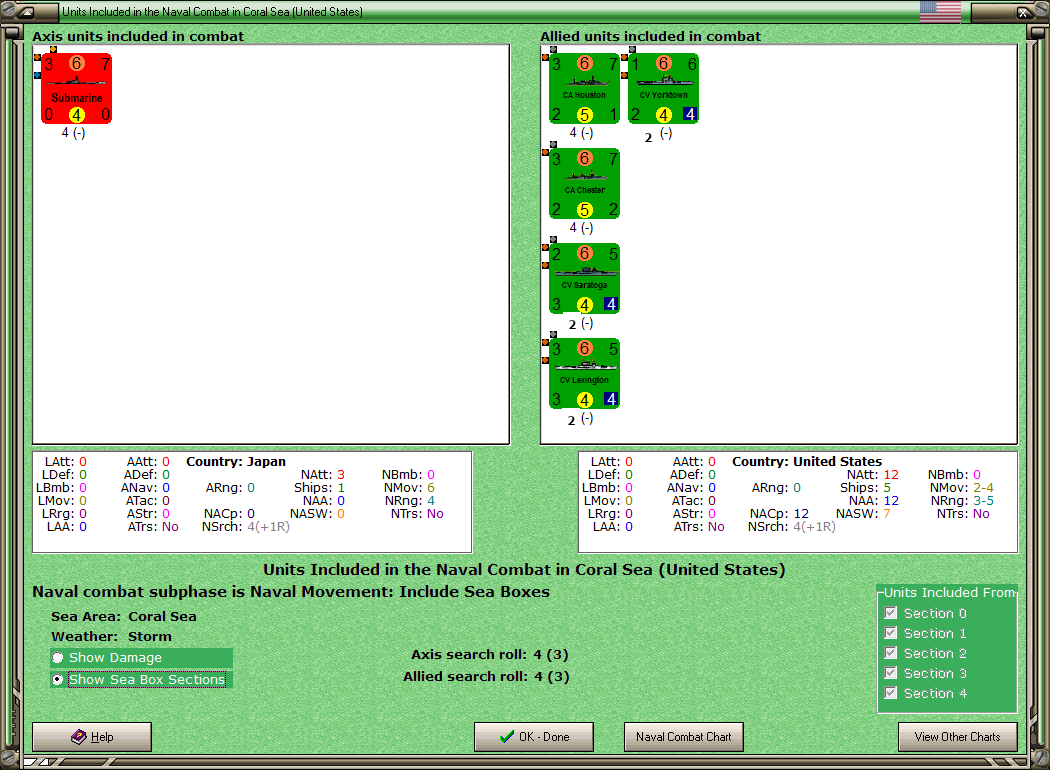Click the US NASW value 7
This screenshot has width=1050, height=770.
click(887, 514)
